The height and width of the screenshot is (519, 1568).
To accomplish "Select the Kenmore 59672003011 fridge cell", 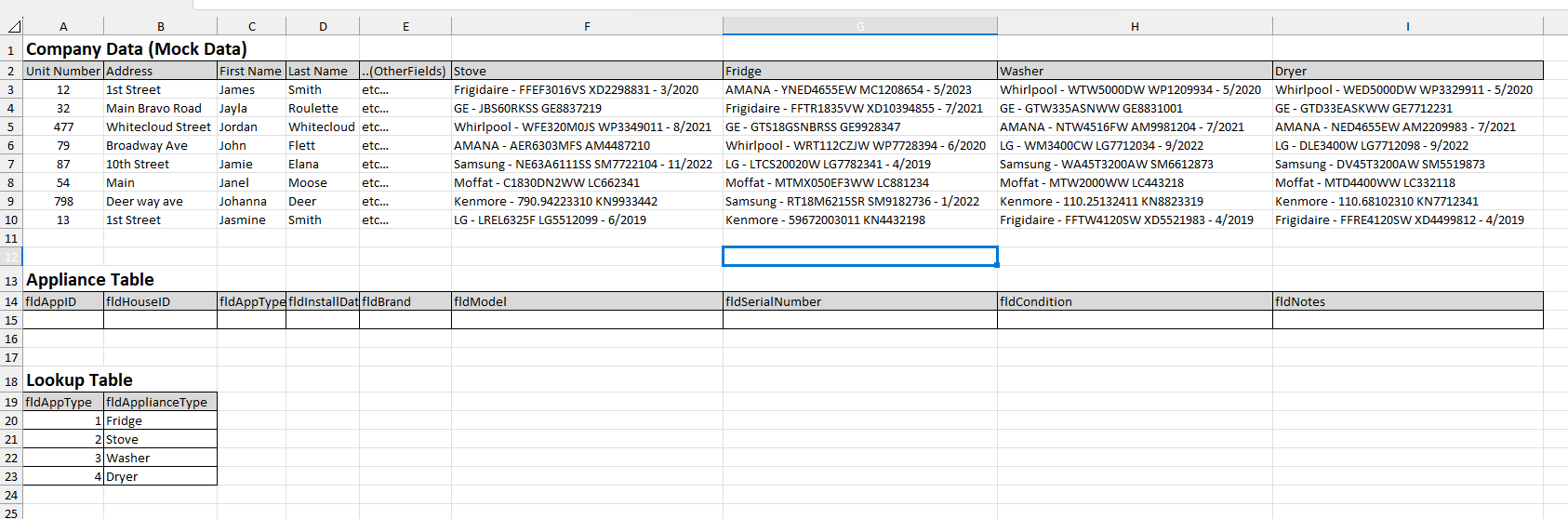I will [x=860, y=220].
